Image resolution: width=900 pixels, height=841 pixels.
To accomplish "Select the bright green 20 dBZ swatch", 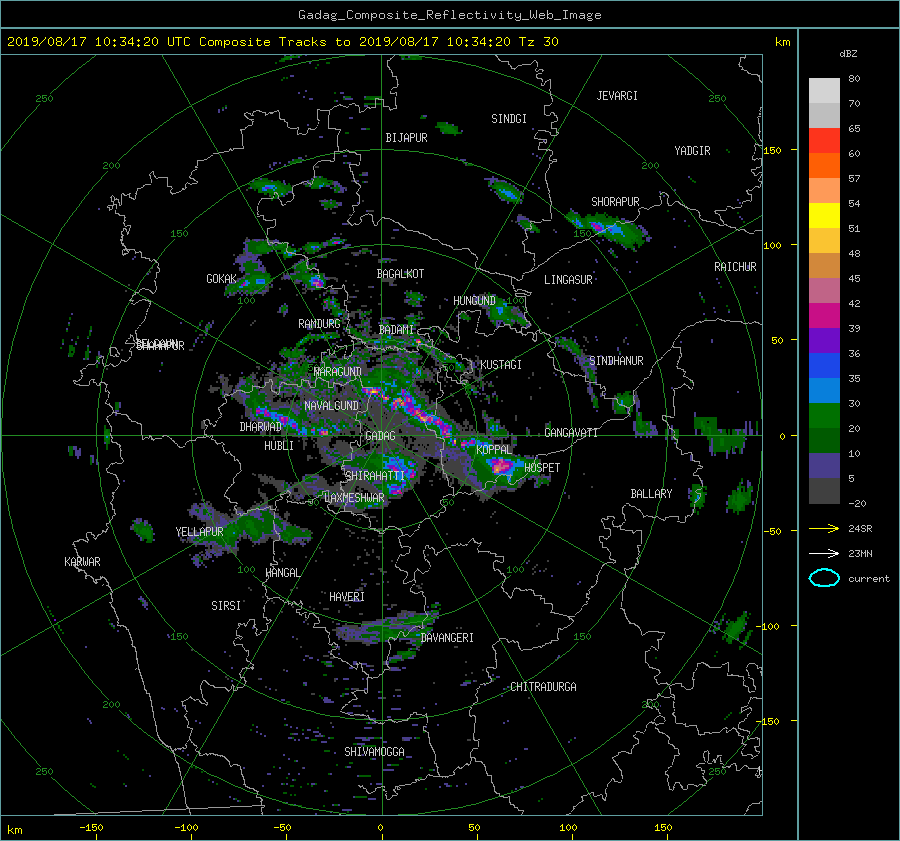I will tap(824, 416).
